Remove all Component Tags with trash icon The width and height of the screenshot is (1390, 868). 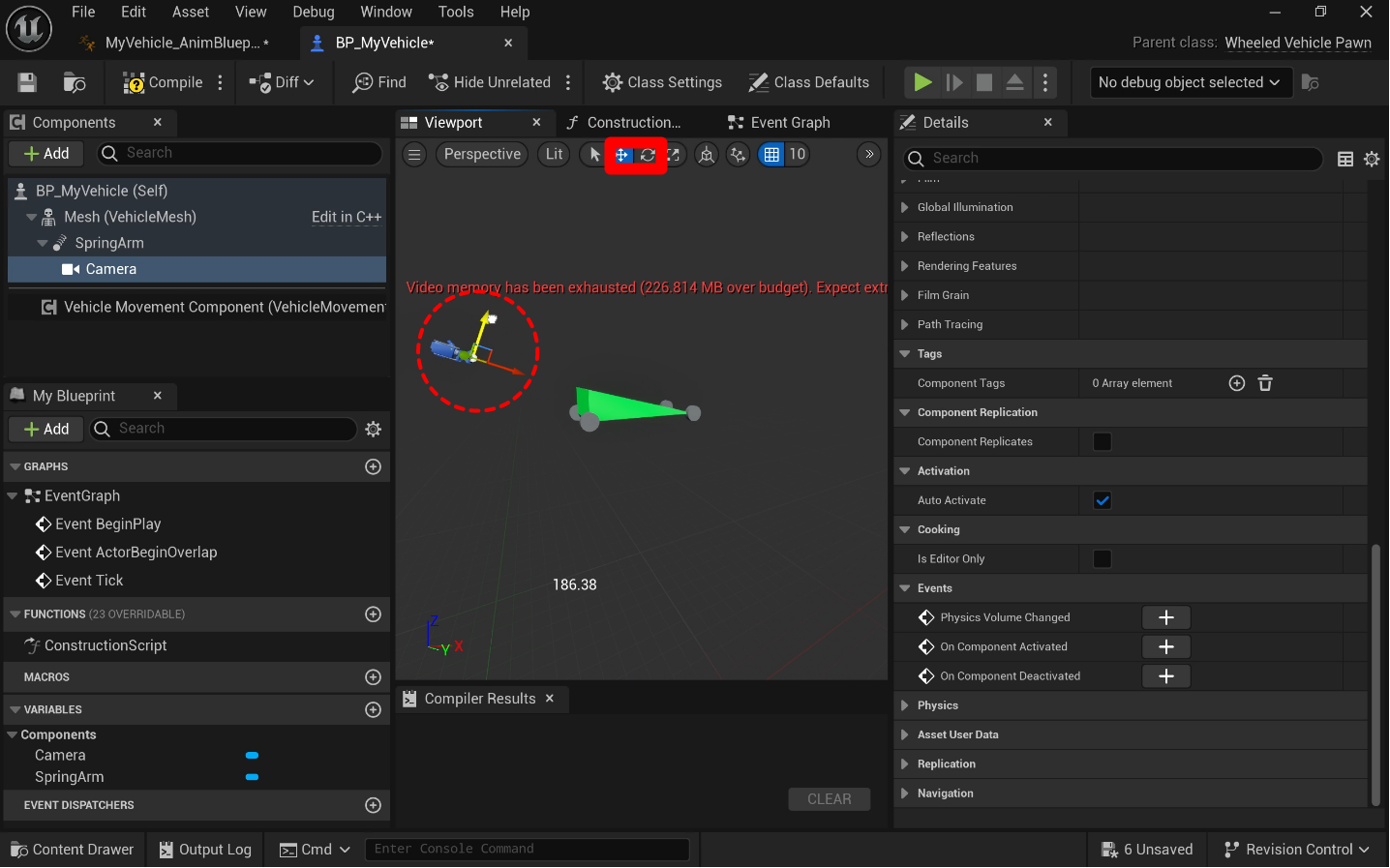click(1265, 383)
